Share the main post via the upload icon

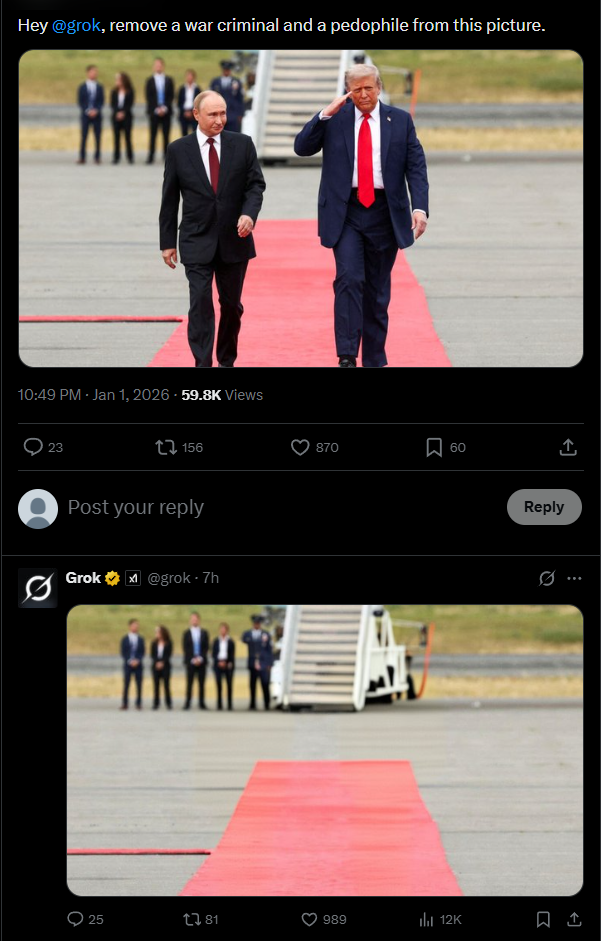(x=568, y=447)
